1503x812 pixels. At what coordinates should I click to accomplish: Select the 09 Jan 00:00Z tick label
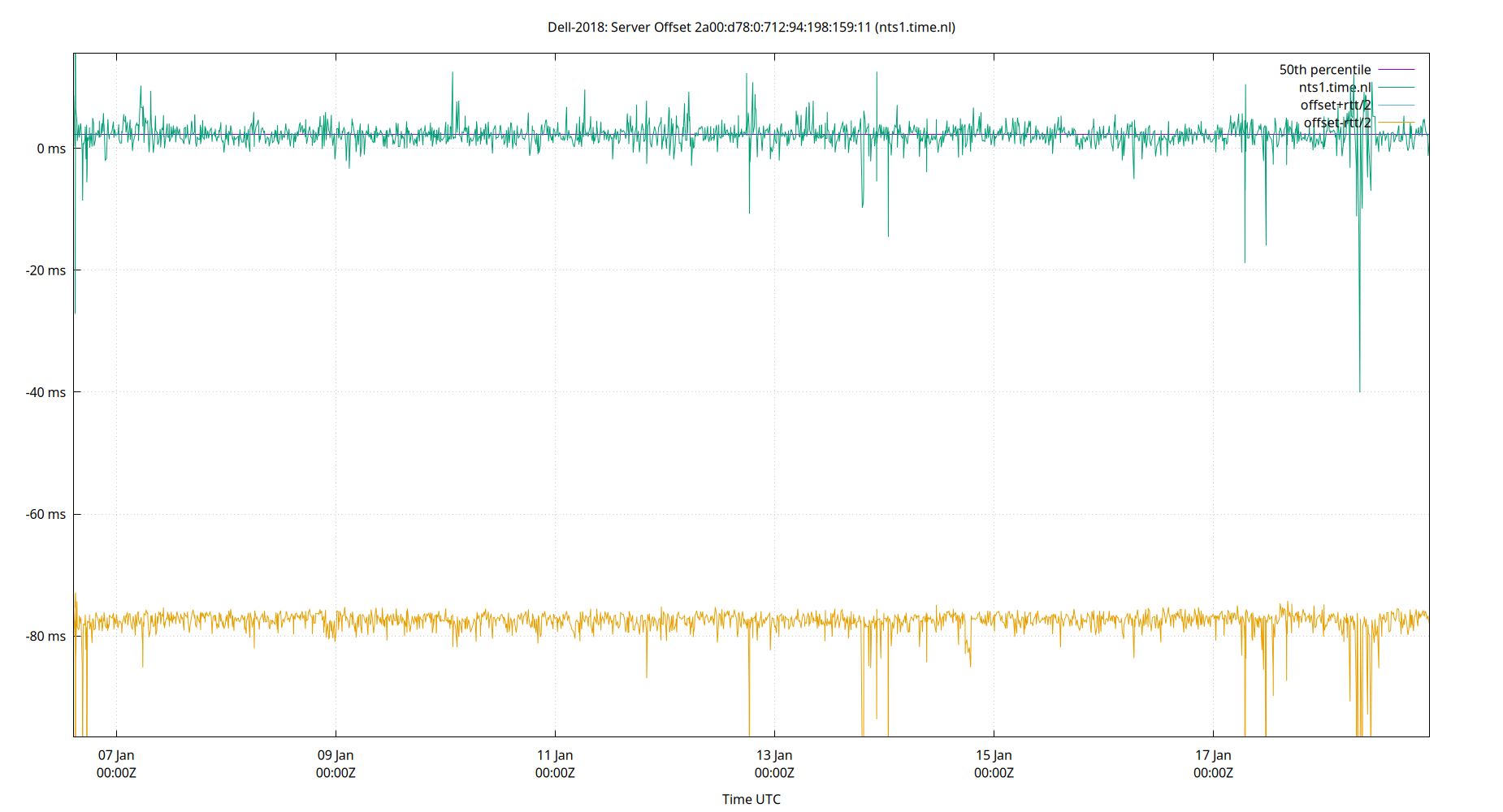coord(336,764)
